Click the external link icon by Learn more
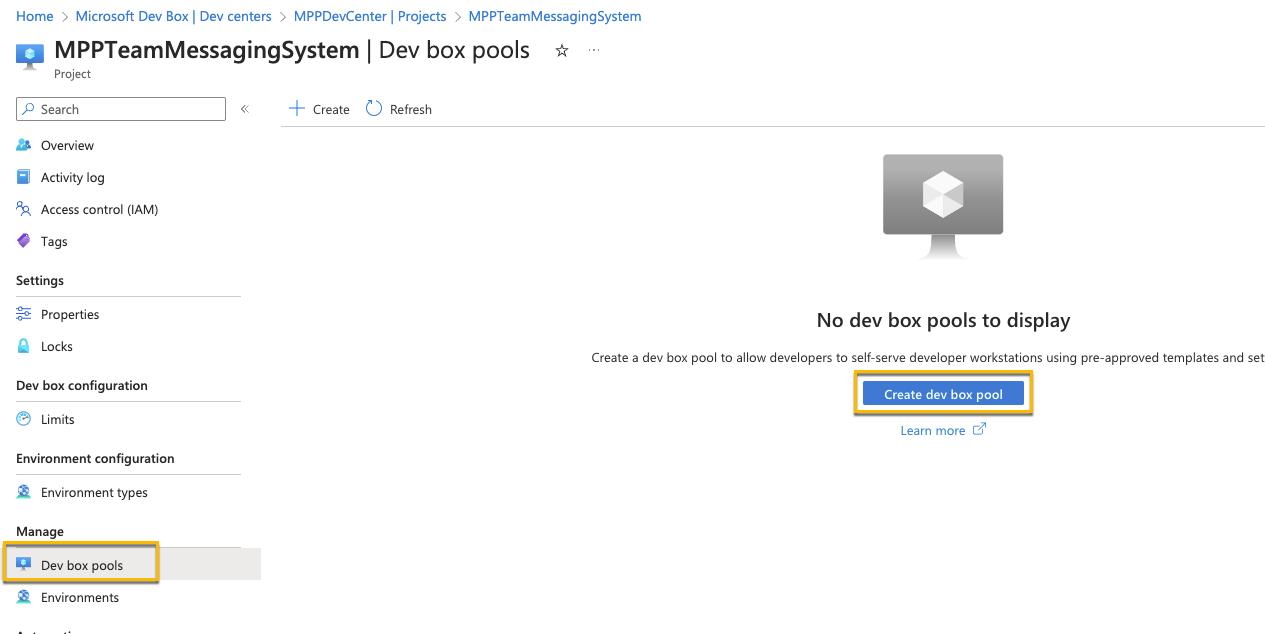 point(980,430)
